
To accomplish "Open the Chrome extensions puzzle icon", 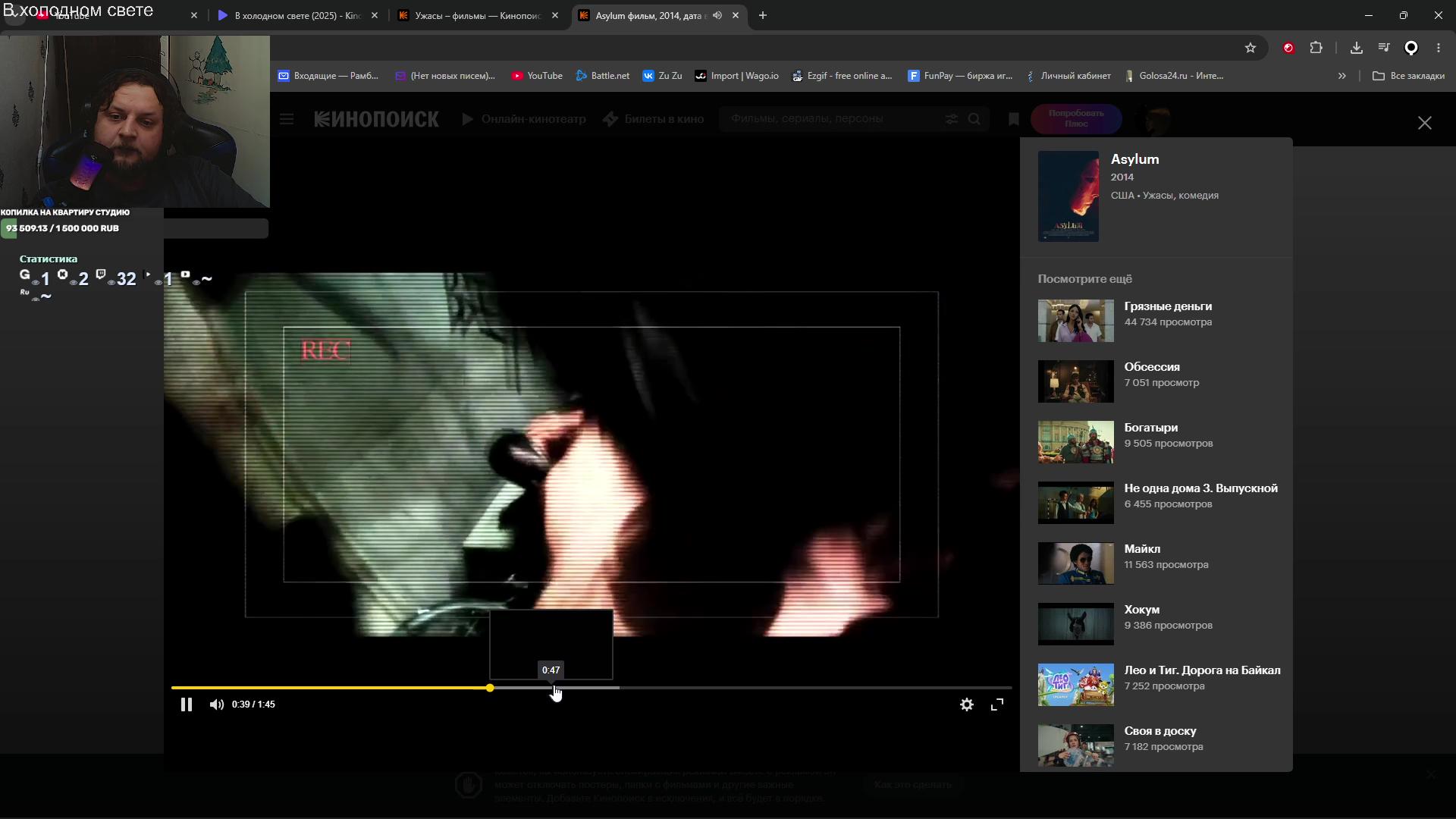I will [x=1316, y=48].
